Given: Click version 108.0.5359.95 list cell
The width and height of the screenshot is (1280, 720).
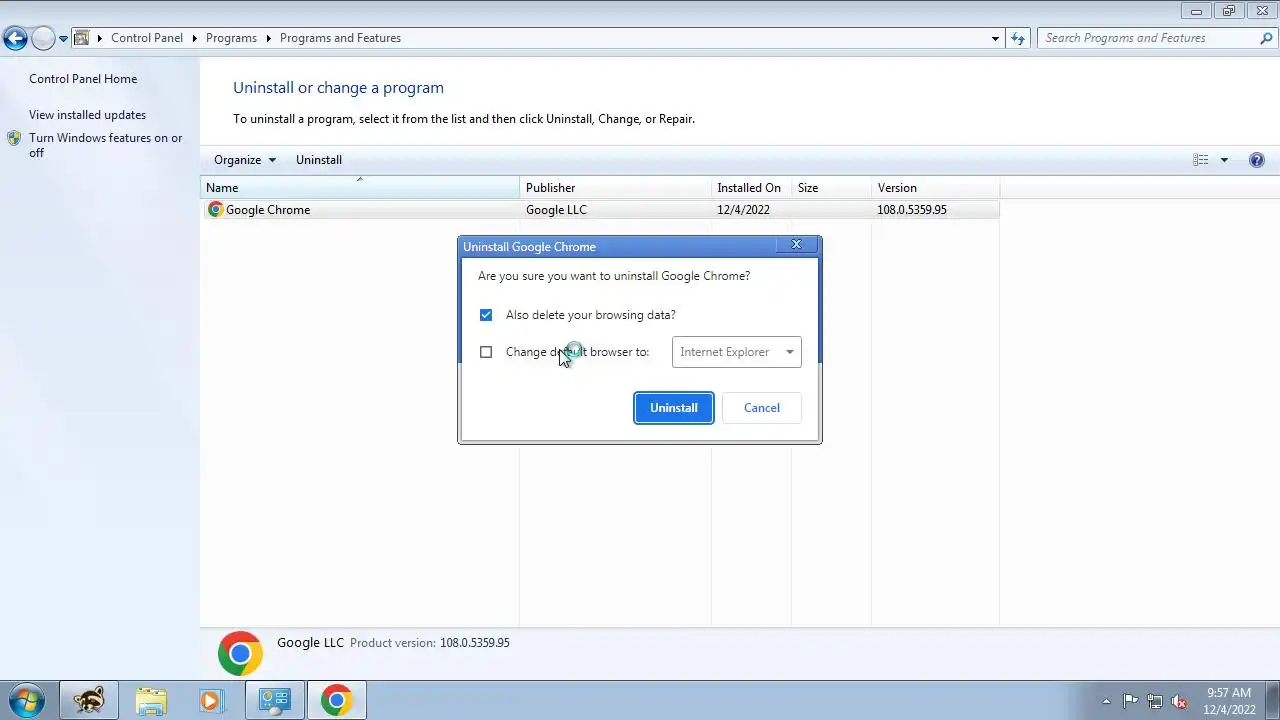Looking at the screenshot, I should click(912, 210).
